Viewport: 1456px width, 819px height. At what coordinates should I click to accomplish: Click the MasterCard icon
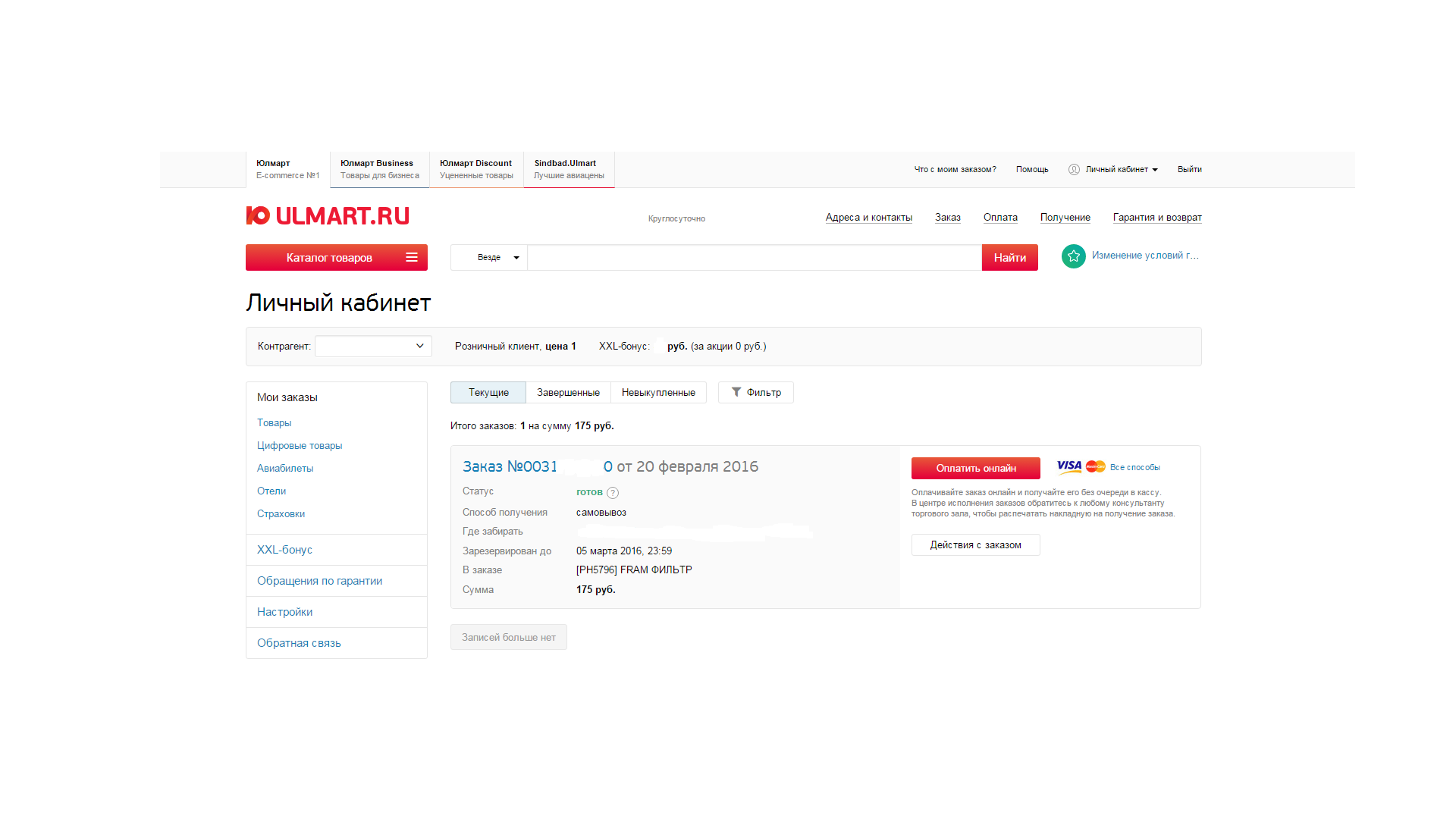click(1096, 466)
